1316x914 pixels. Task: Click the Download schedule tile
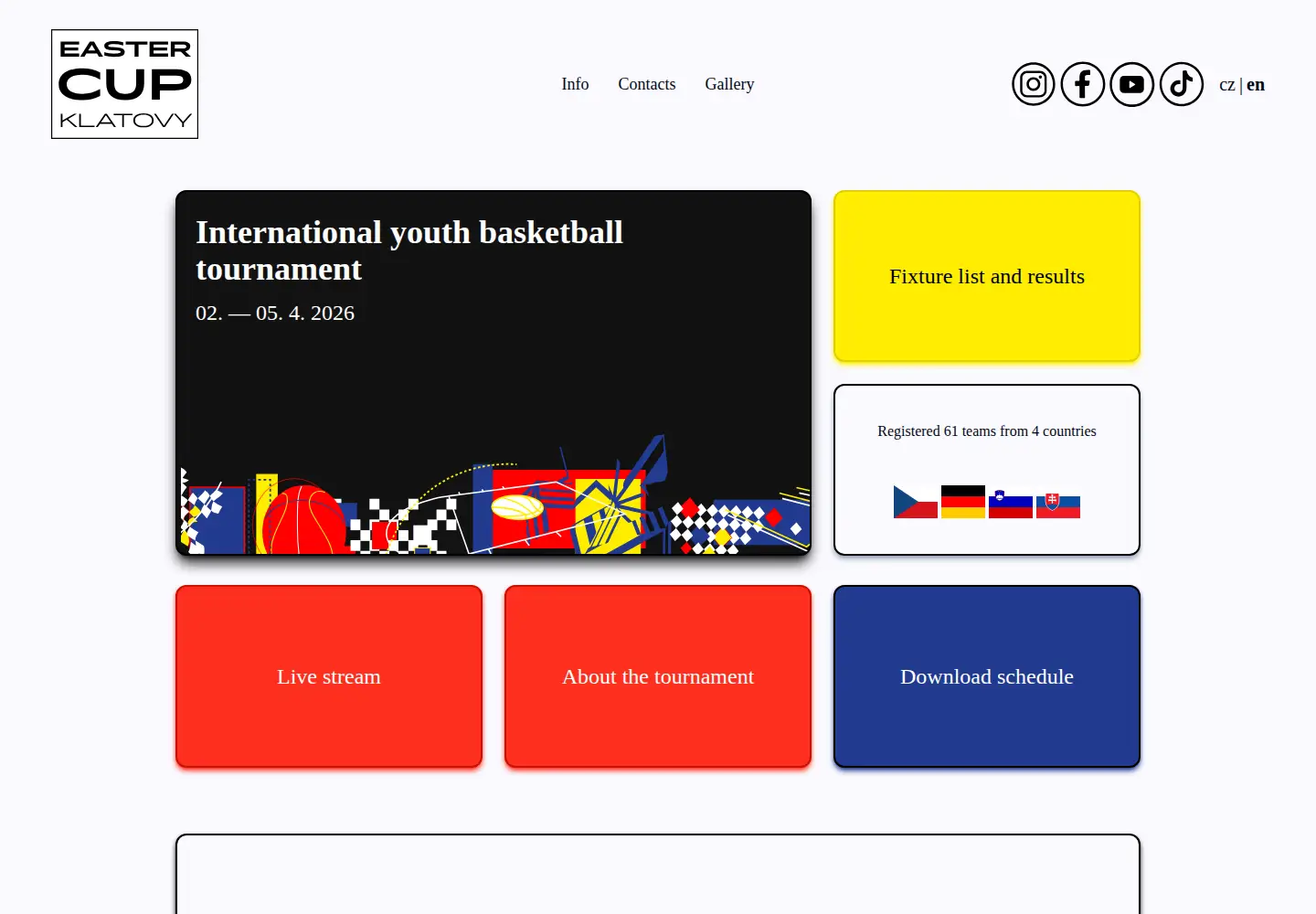987,676
